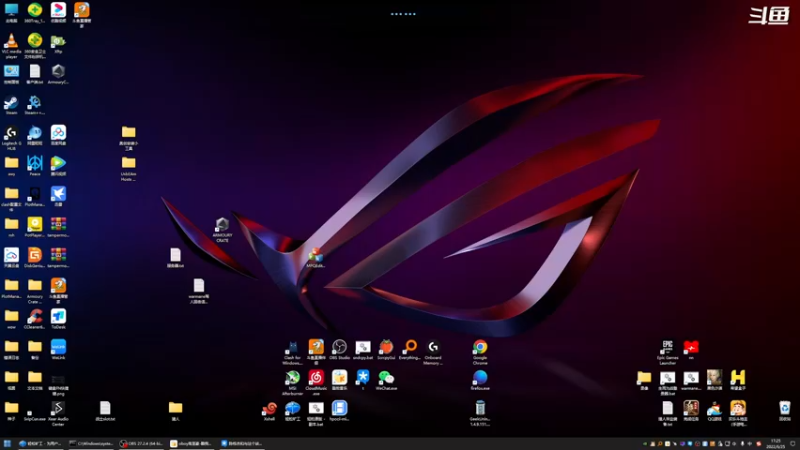Open the black PlotMana... shortcut icon

[x=35, y=194]
